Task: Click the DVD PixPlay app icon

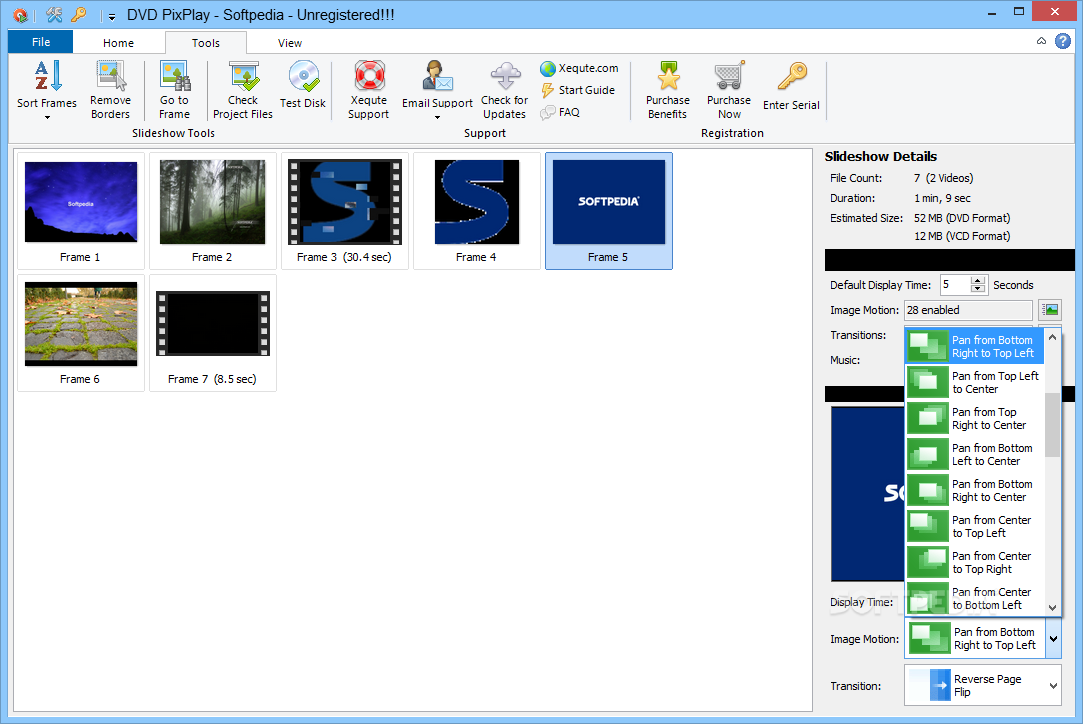Action: (20, 15)
